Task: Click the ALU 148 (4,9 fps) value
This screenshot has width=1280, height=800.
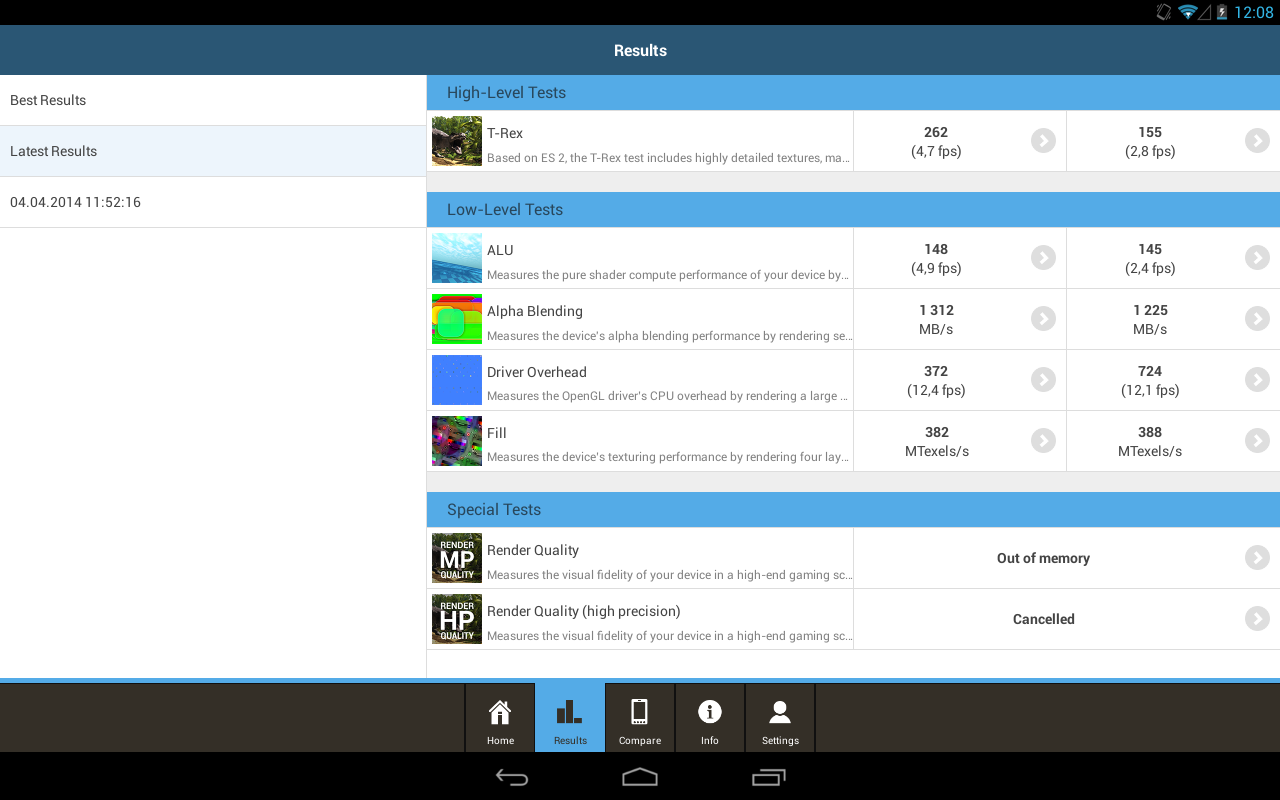Action: [x=936, y=259]
